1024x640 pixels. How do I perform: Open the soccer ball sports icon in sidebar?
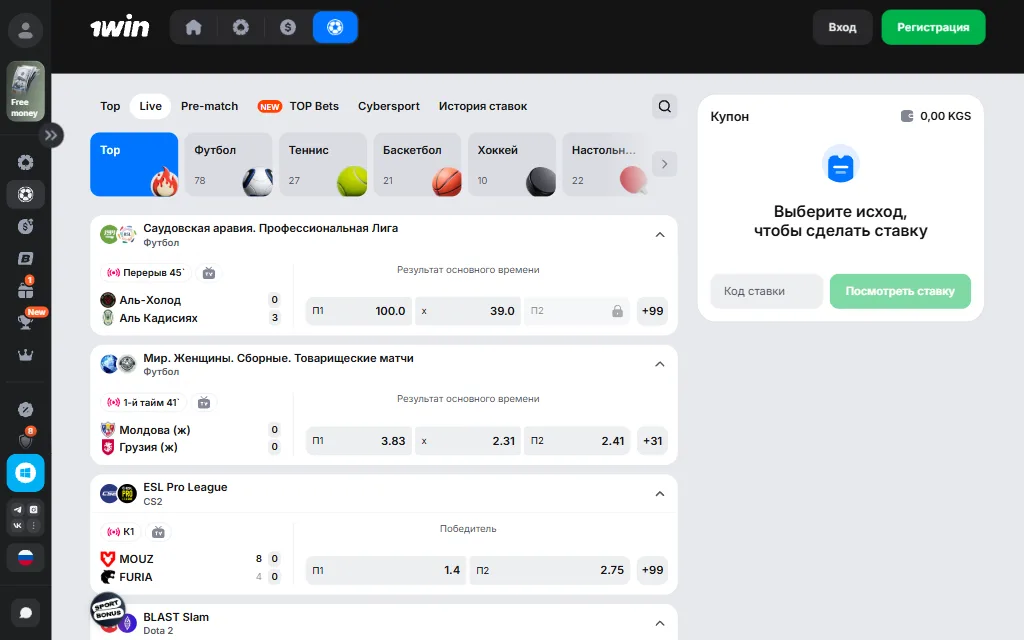pos(25,195)
